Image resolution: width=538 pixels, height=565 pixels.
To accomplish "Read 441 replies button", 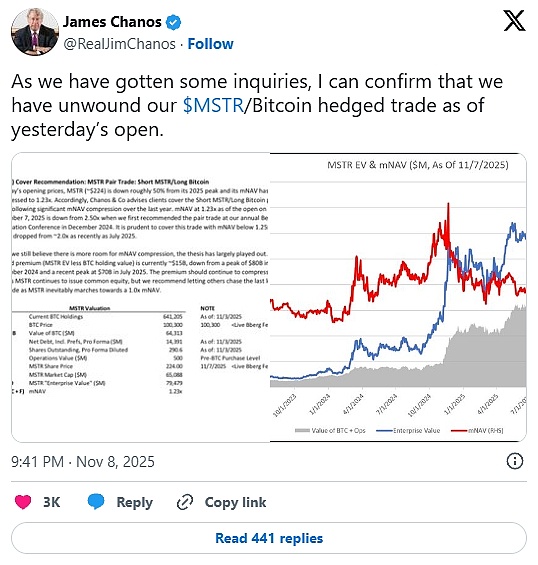I will click(269, 538).
